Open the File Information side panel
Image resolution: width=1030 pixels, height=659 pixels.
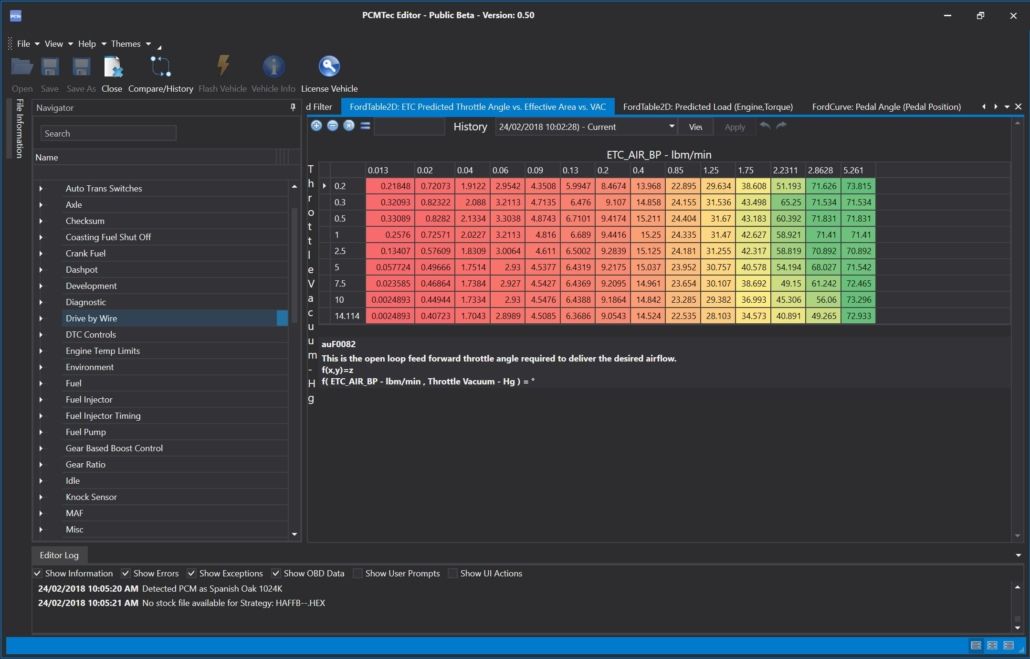pos(20,129)
